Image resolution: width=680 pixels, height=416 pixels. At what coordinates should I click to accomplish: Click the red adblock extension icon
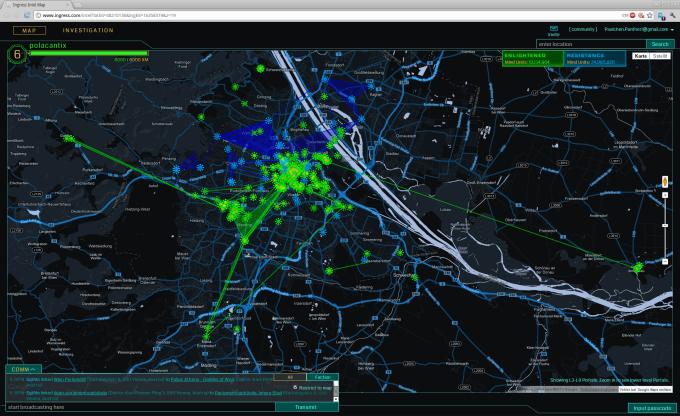(x=633, y=15)
